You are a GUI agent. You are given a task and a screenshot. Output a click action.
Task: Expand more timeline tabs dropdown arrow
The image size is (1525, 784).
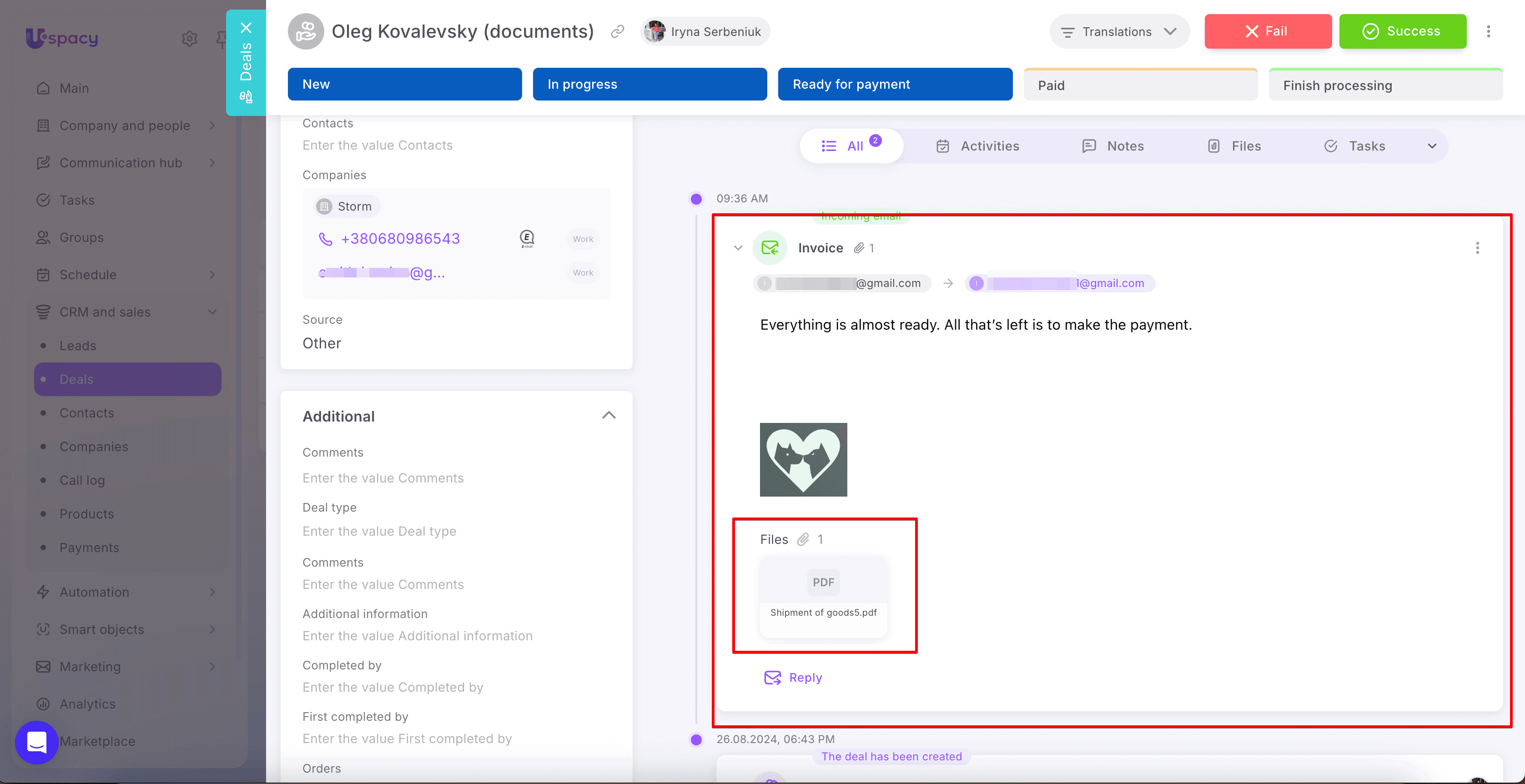click(1431, 146)
